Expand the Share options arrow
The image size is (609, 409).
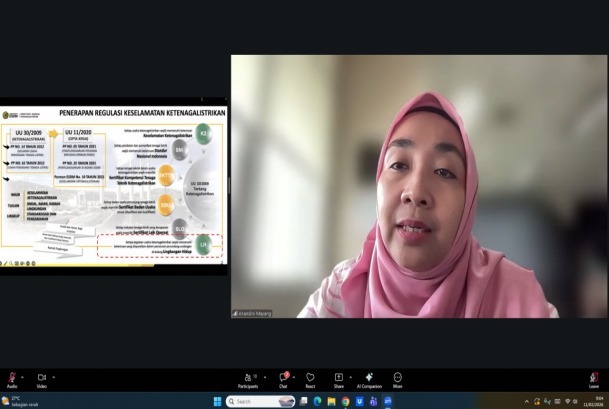(x=350, y=377)
